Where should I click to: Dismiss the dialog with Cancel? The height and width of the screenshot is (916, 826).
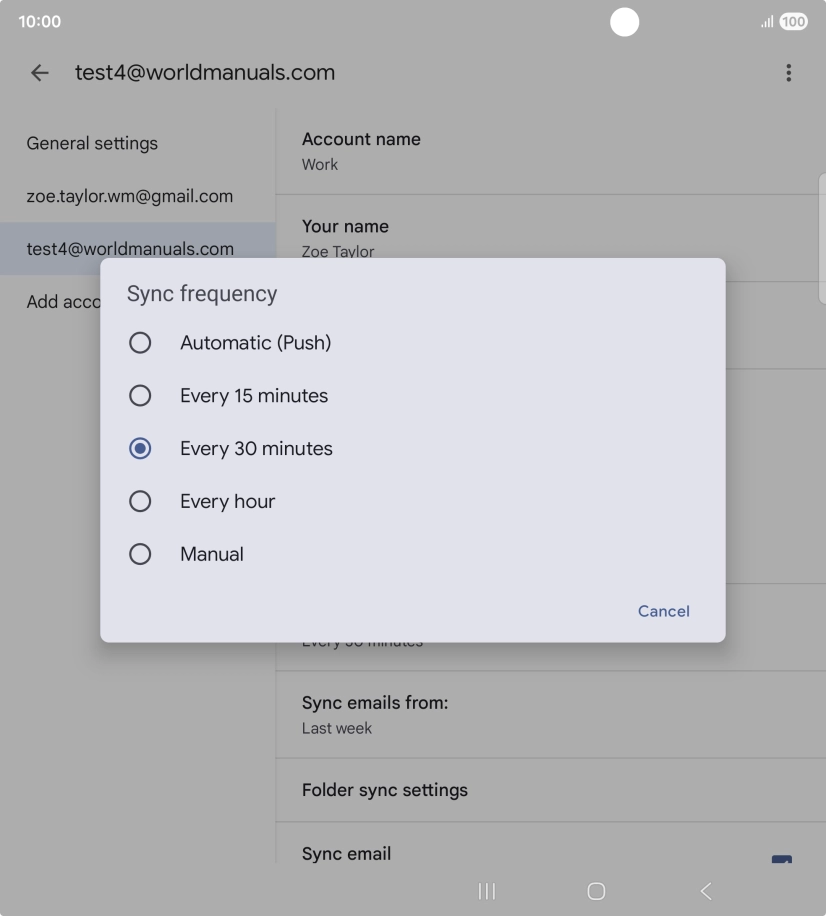663,611
